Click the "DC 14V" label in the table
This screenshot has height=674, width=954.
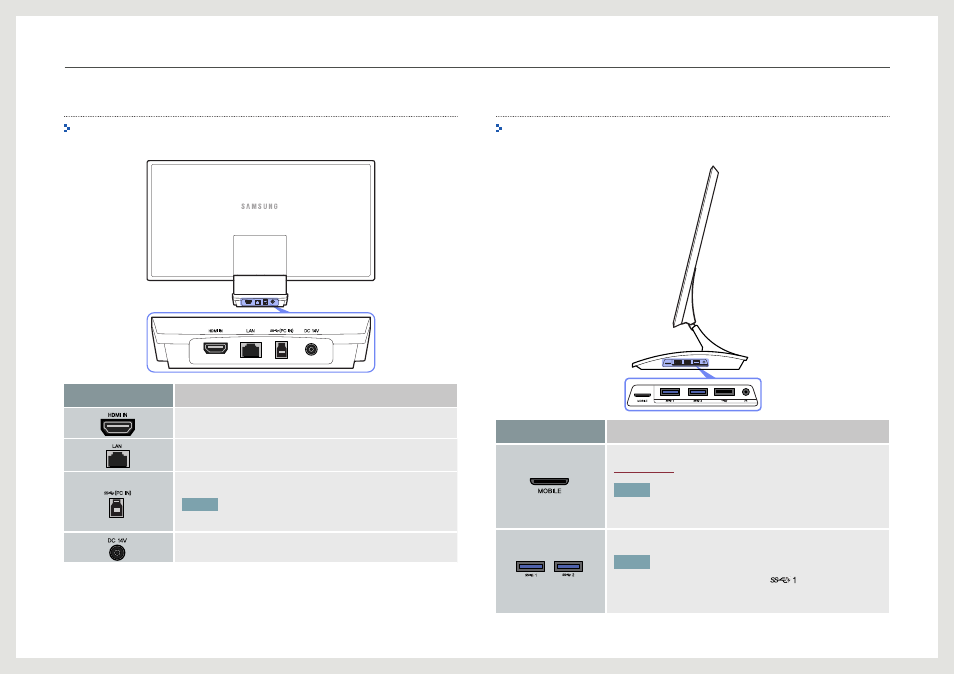pos(117,540)
